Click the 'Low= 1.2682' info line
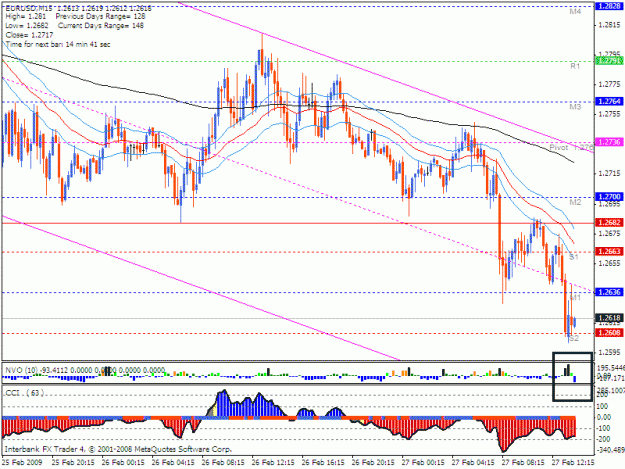Viewport: 625px width, 469px height. tap(27, 26)
